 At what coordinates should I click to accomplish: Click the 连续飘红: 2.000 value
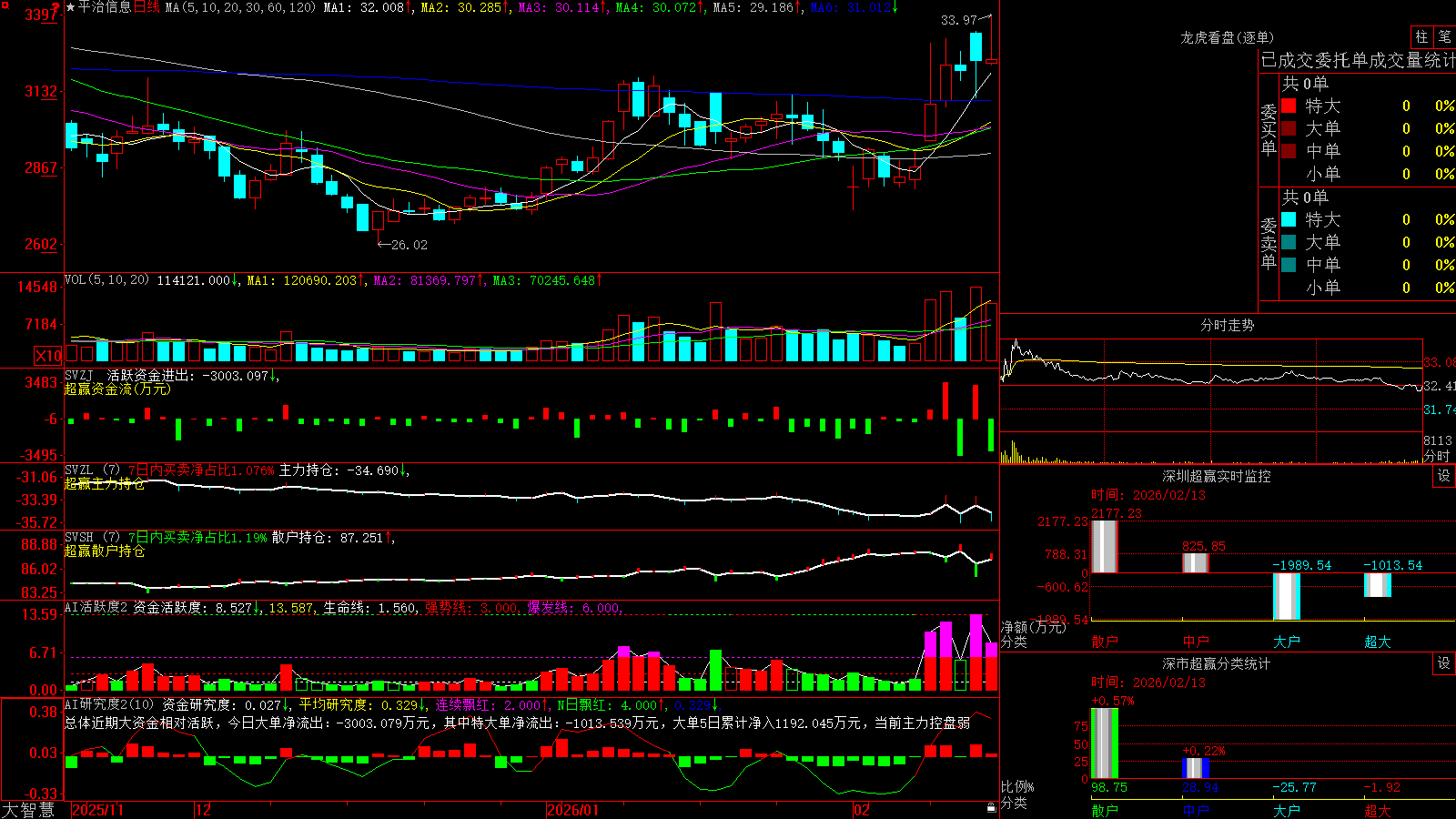click(490, 705)
